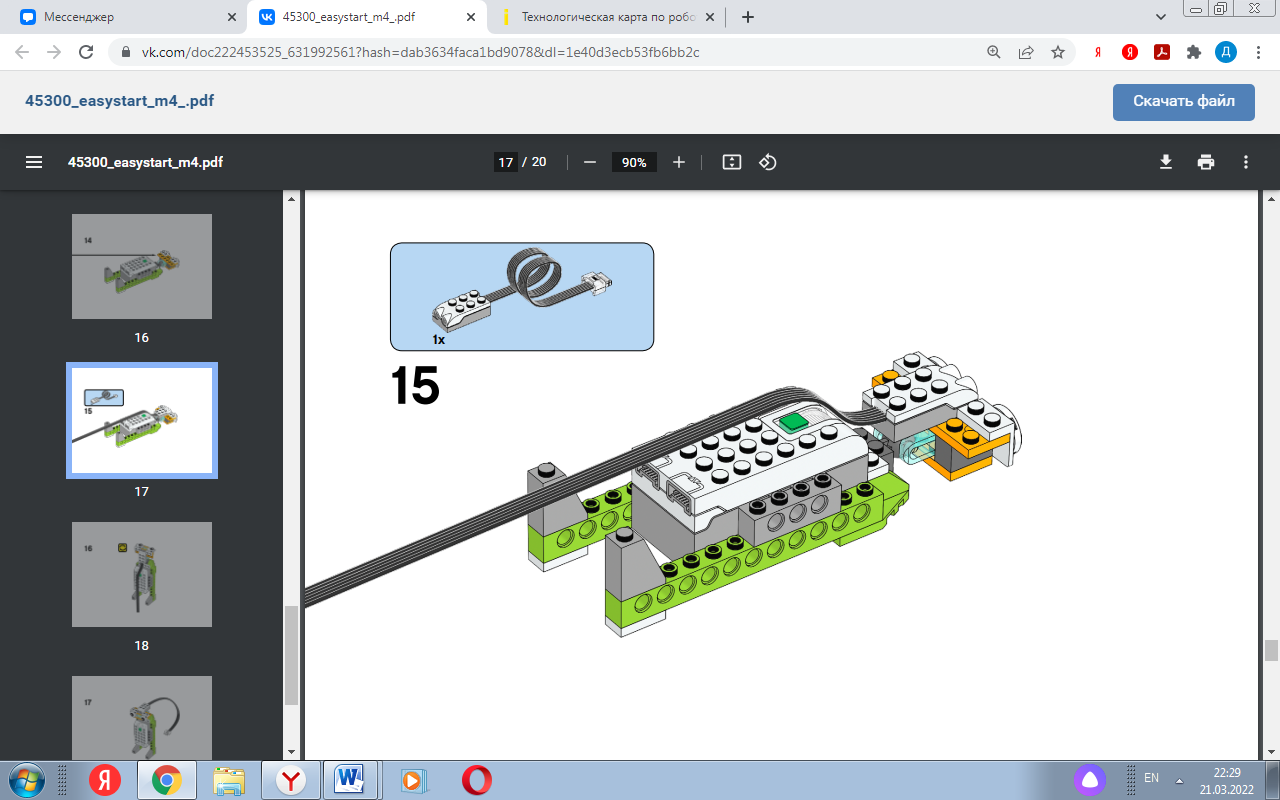Click the Скачать файл button
This screenshot has height=800, width=1280.
click(1184, 101)
